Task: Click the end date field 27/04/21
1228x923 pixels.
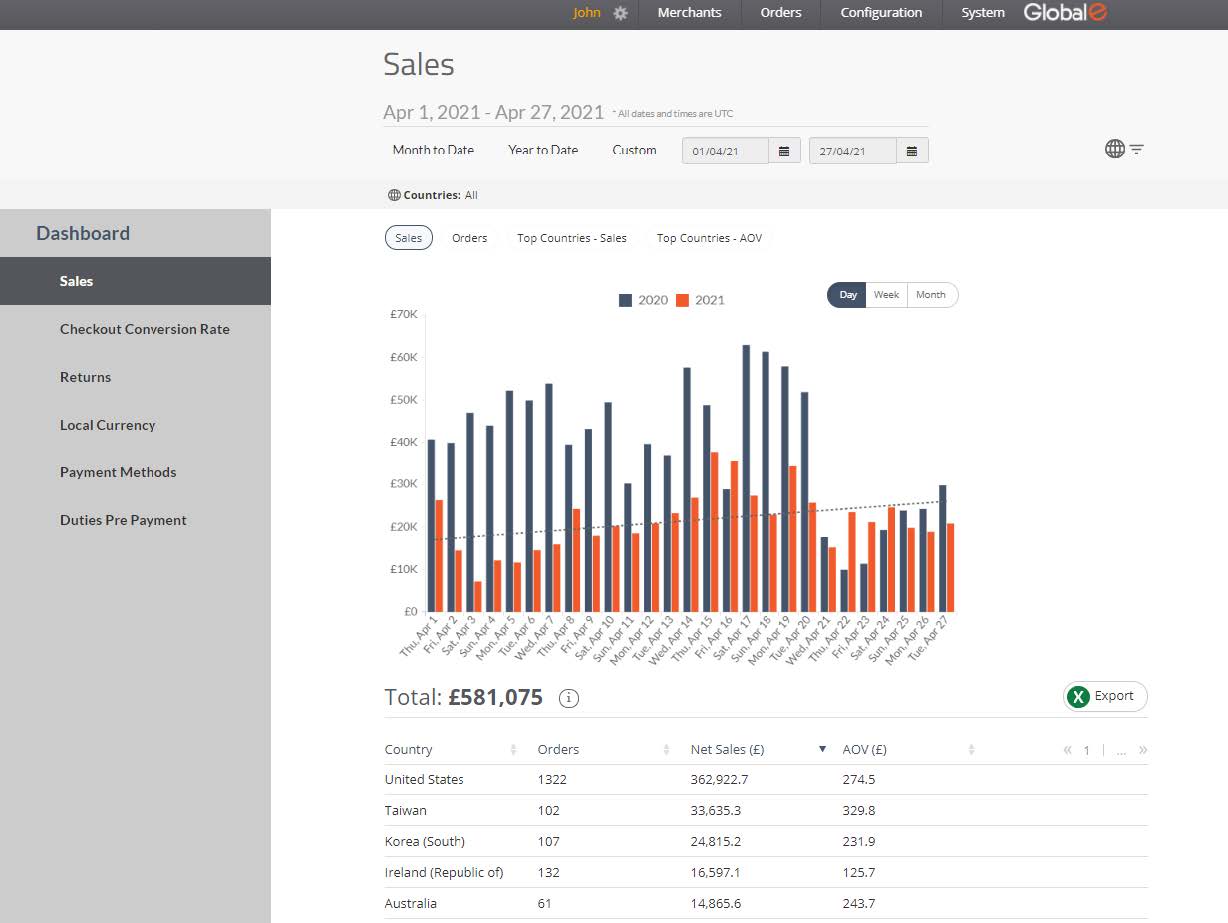Action: [853, 151]
